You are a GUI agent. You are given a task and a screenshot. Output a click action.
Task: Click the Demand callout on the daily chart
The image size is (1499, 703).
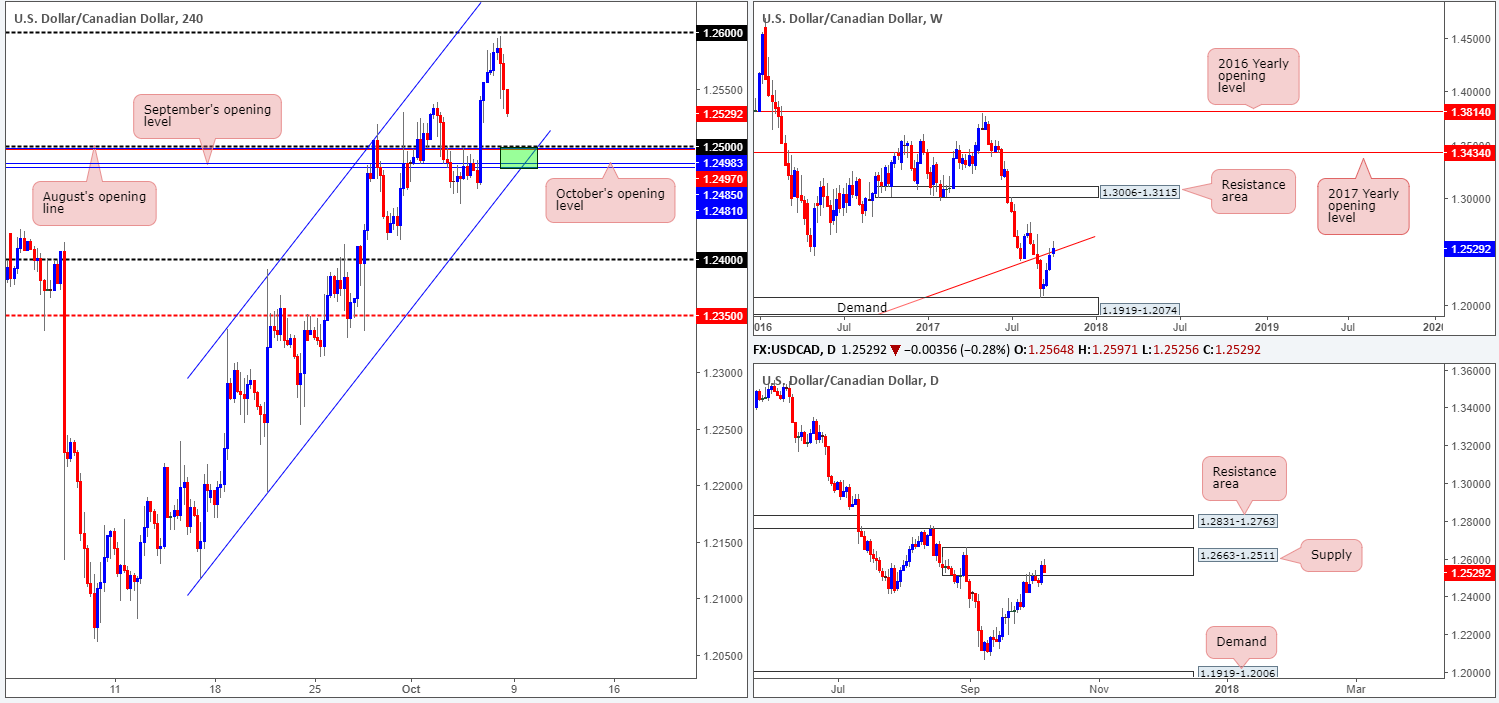coord(1242,642)
